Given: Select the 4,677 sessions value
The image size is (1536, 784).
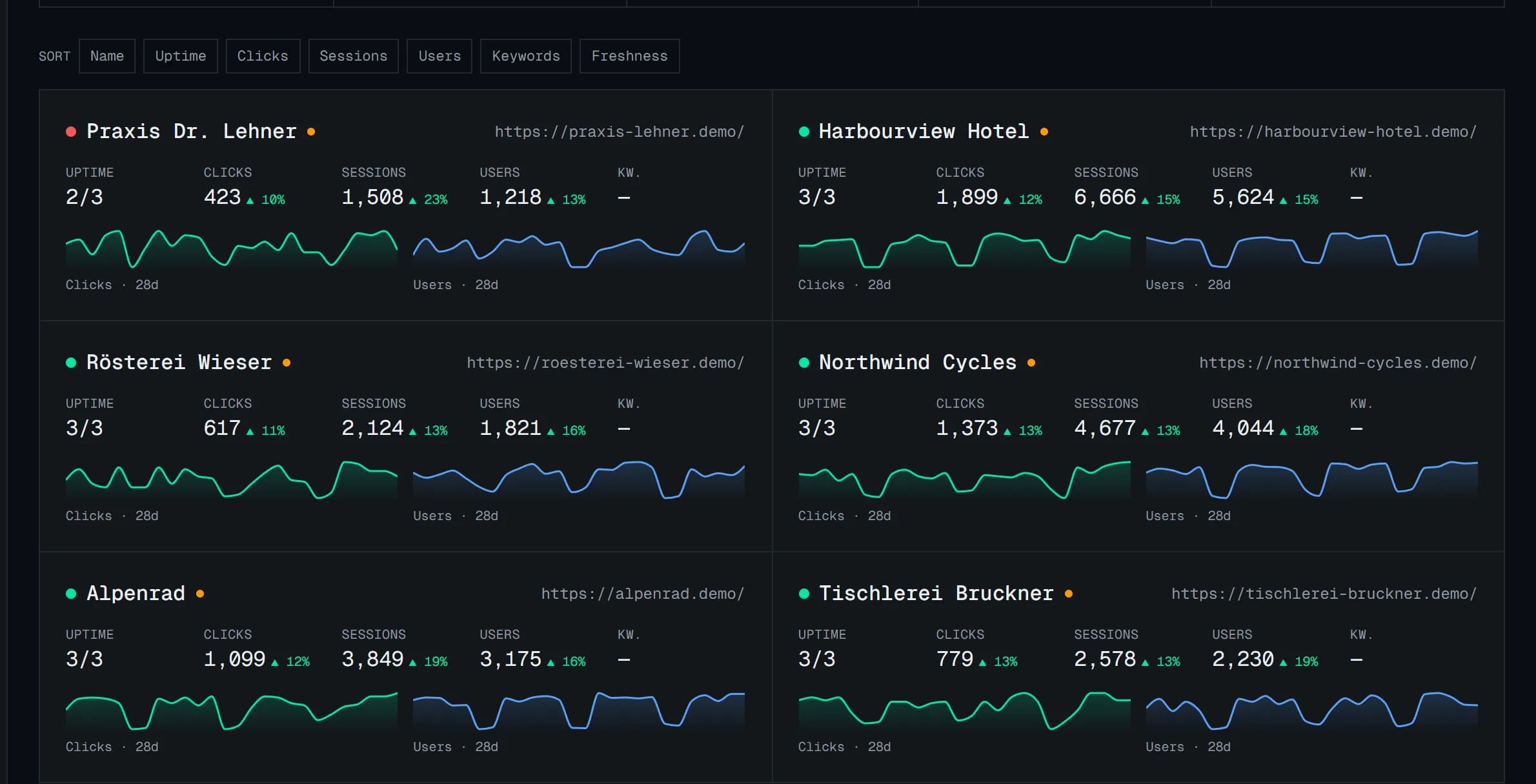Looking at the screenshot, I should (1105, 428).
